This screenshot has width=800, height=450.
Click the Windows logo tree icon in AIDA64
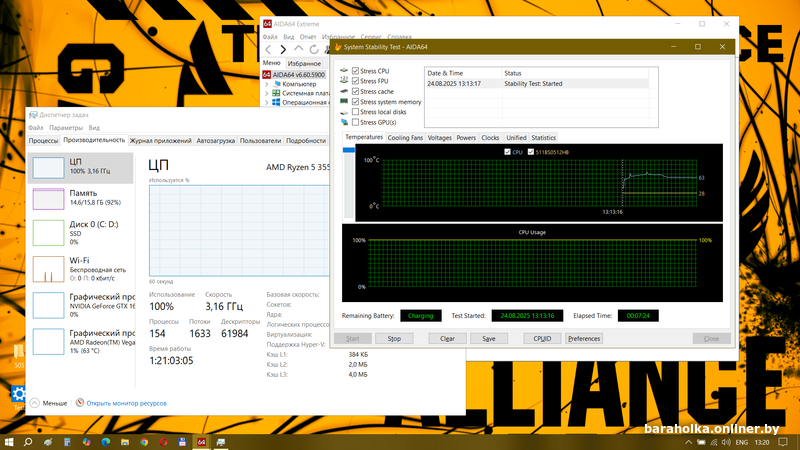[276, 103]
